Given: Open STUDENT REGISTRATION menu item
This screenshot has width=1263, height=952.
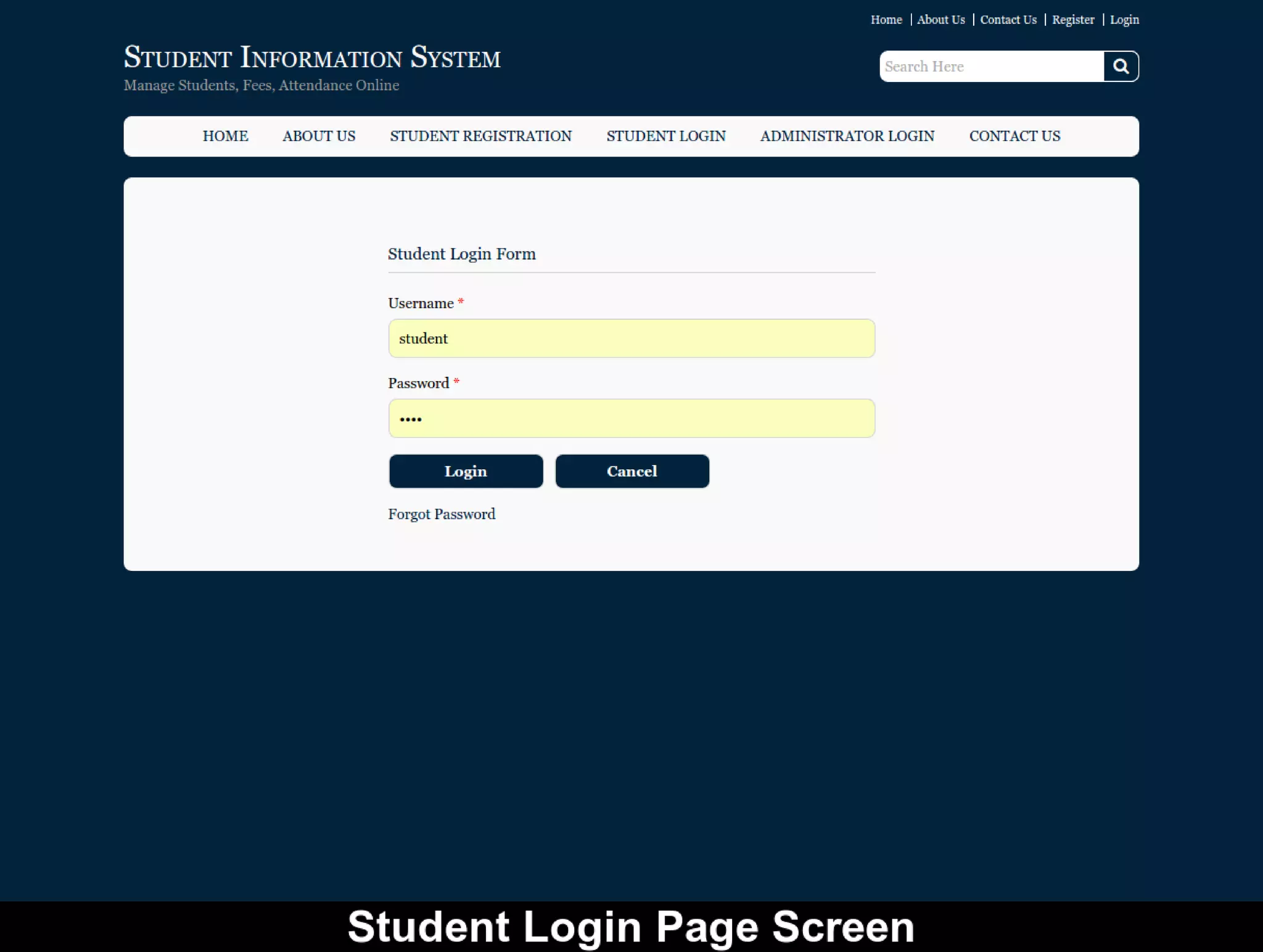Looking at the screenshot, I should [x=480, y=136].
